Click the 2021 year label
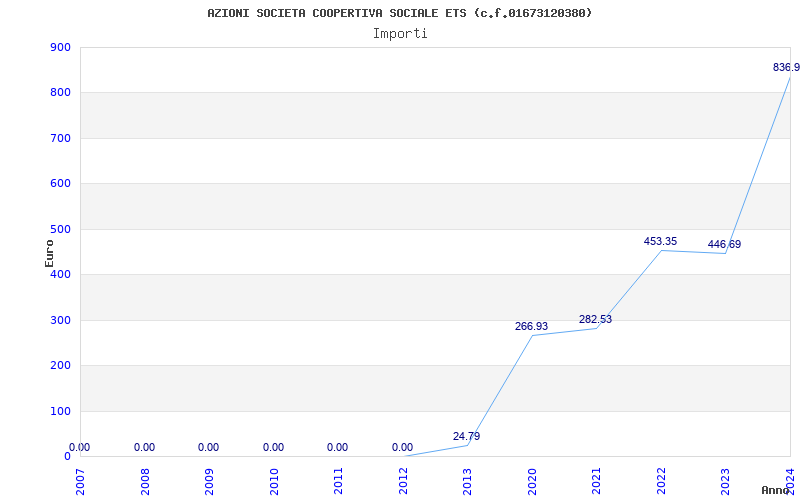Viewport: 800px width, 500px height. pyautogui.click(x=596, y=481)
